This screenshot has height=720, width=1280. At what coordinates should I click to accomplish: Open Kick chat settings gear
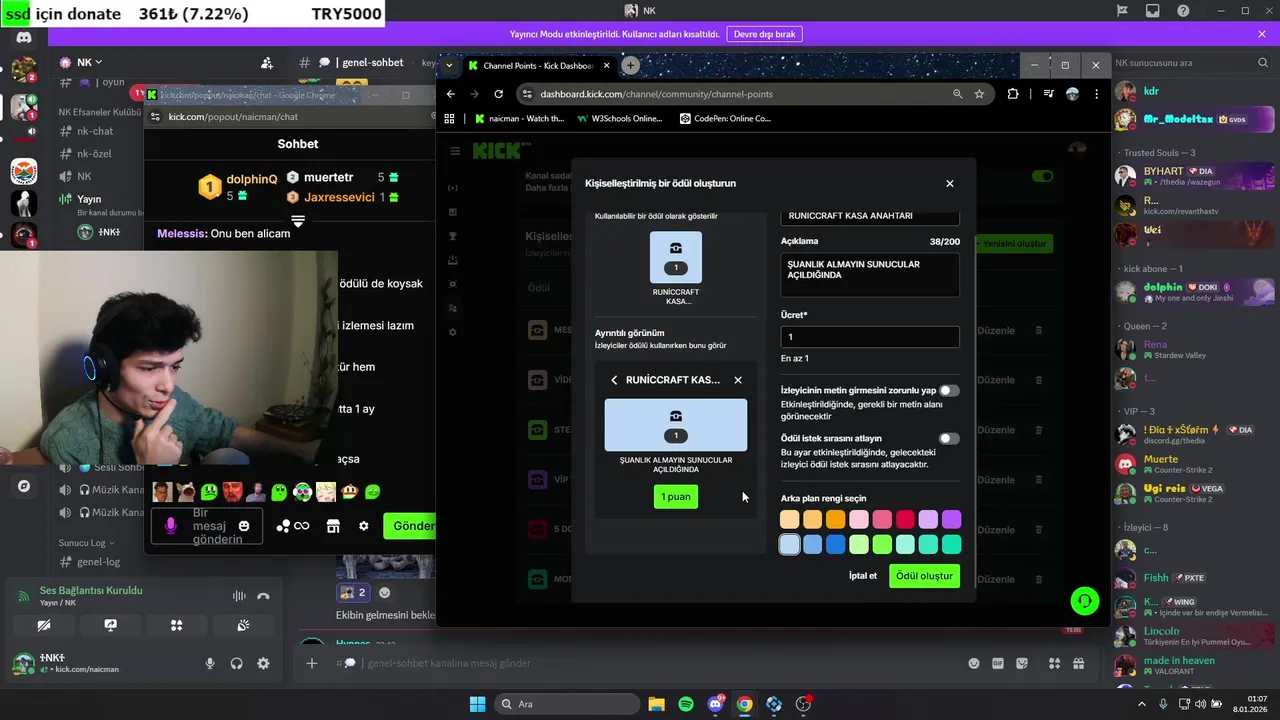click(x=364, y=526)
